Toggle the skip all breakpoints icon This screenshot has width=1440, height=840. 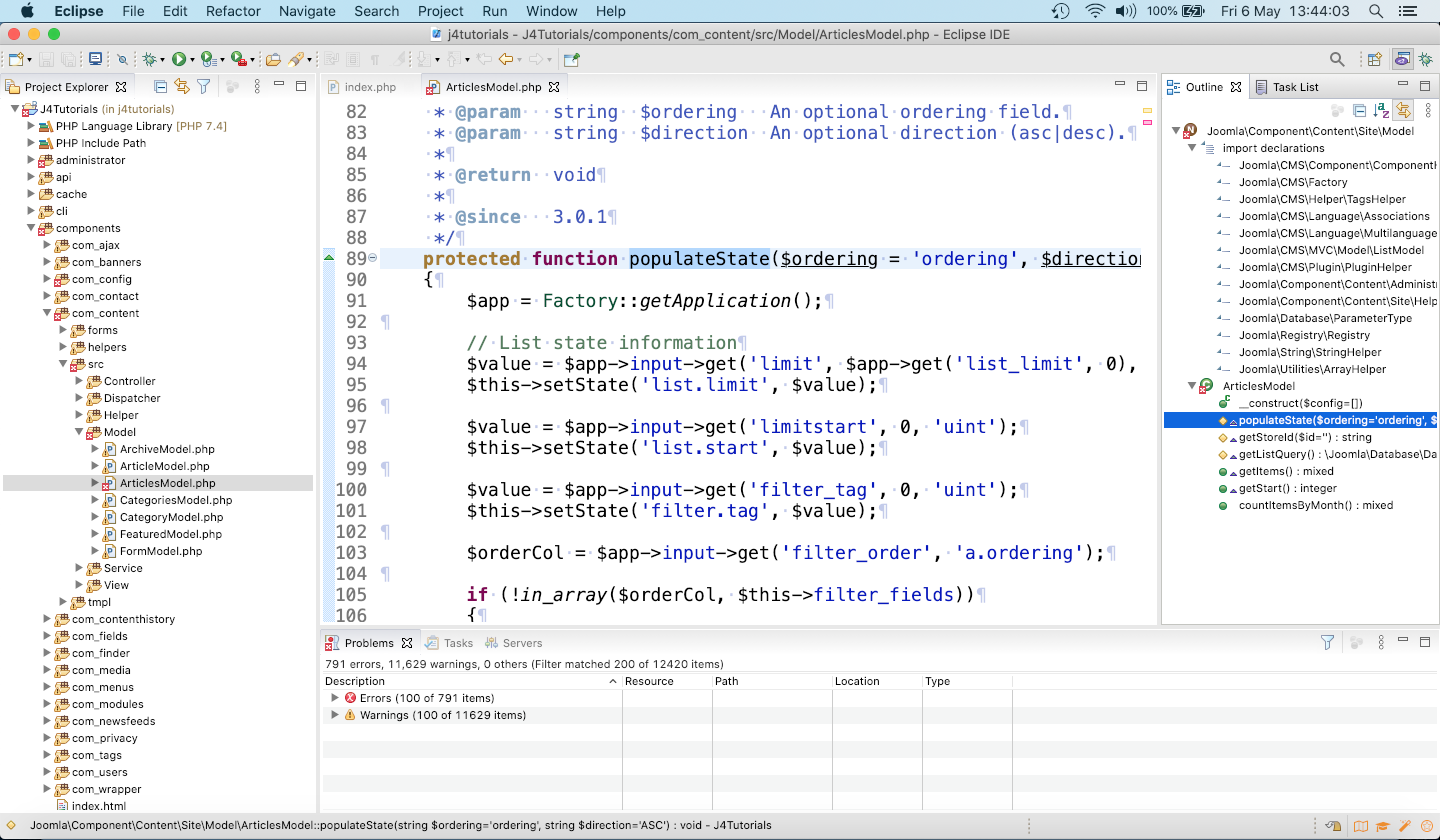(x=122, y=59)
